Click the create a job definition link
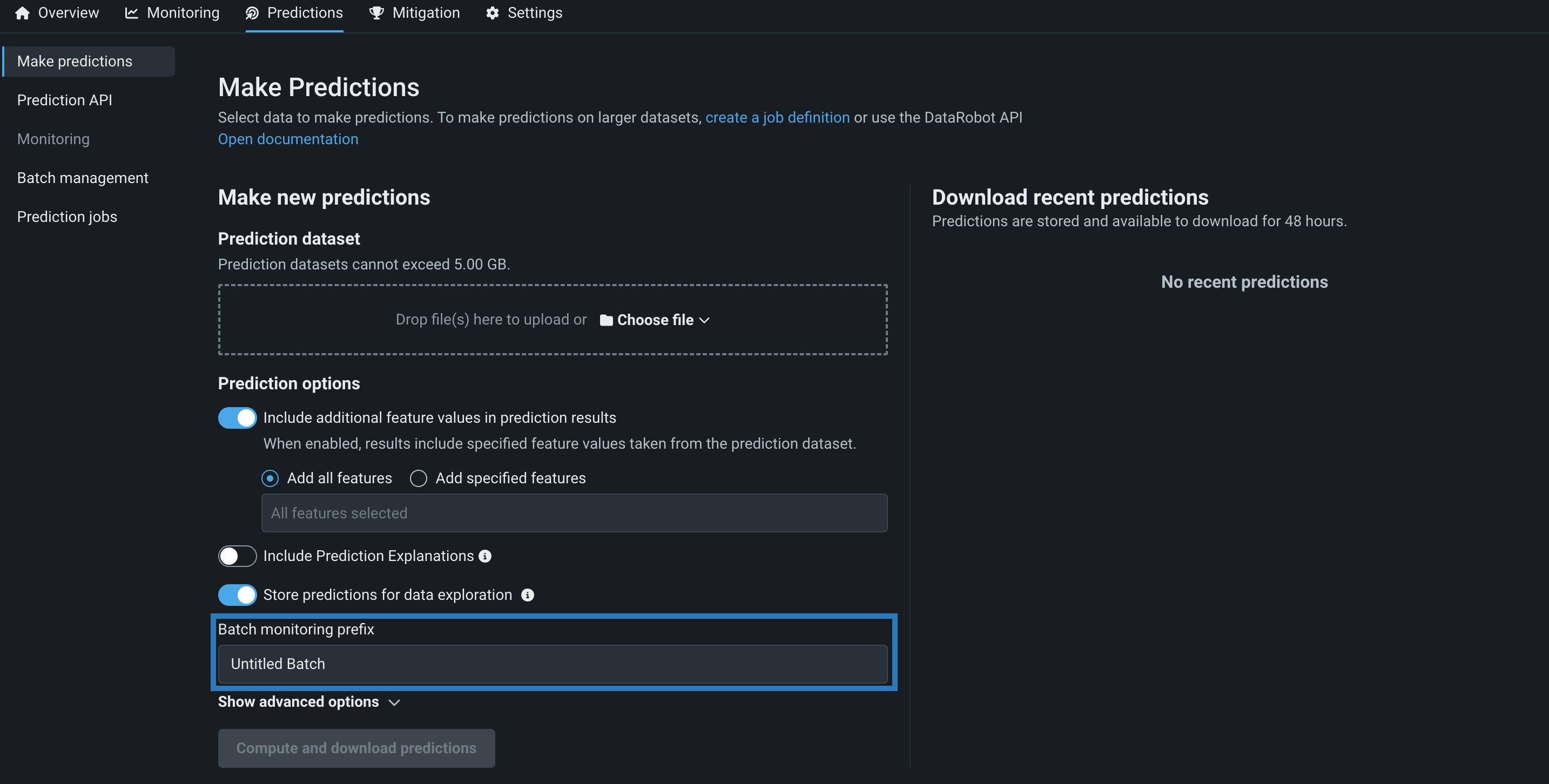The image size is (1549, 784). [x=777, y=118]
